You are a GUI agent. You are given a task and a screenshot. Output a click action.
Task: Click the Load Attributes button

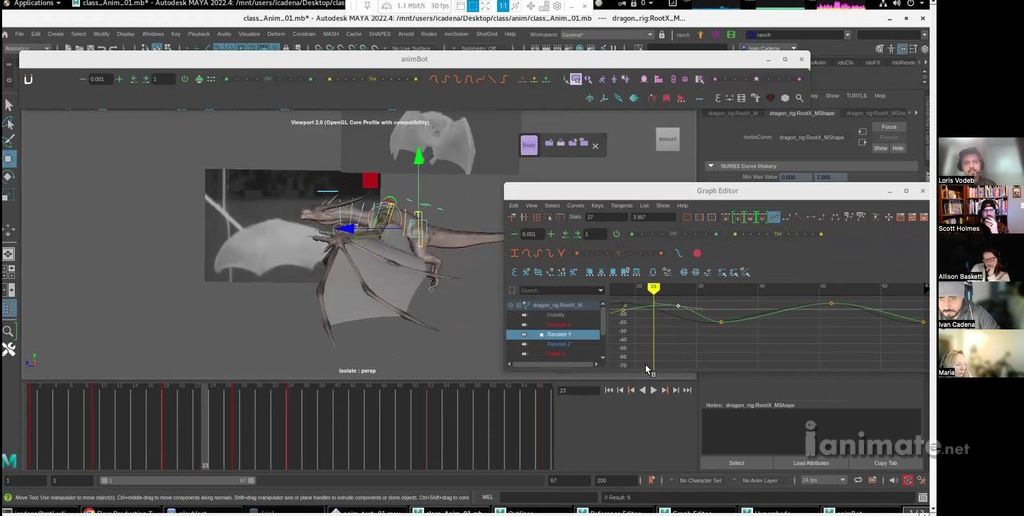click(811, 463)
